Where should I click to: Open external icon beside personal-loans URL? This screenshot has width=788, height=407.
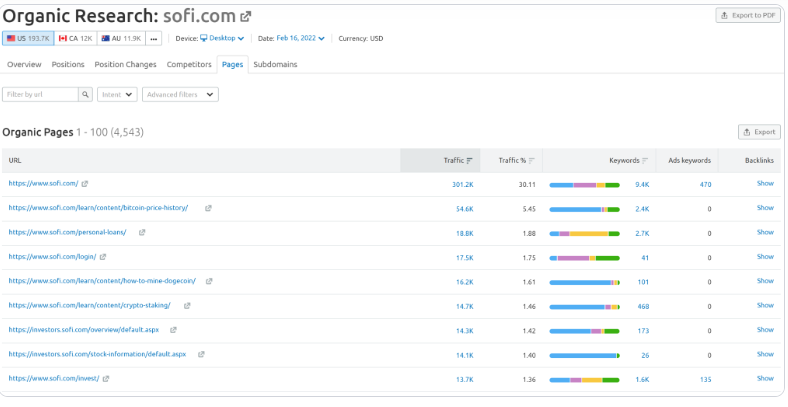(x=142, y=232)
